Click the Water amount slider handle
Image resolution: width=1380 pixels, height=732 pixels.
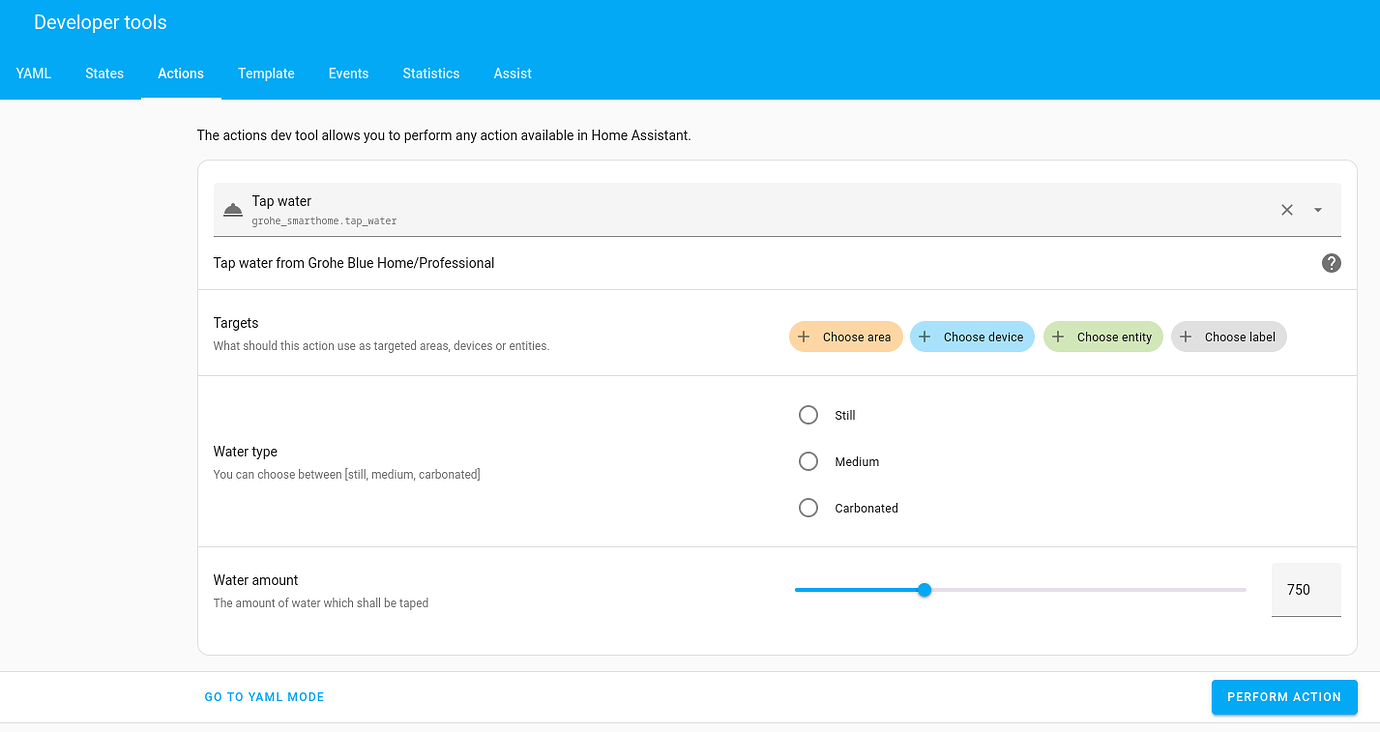924,590
